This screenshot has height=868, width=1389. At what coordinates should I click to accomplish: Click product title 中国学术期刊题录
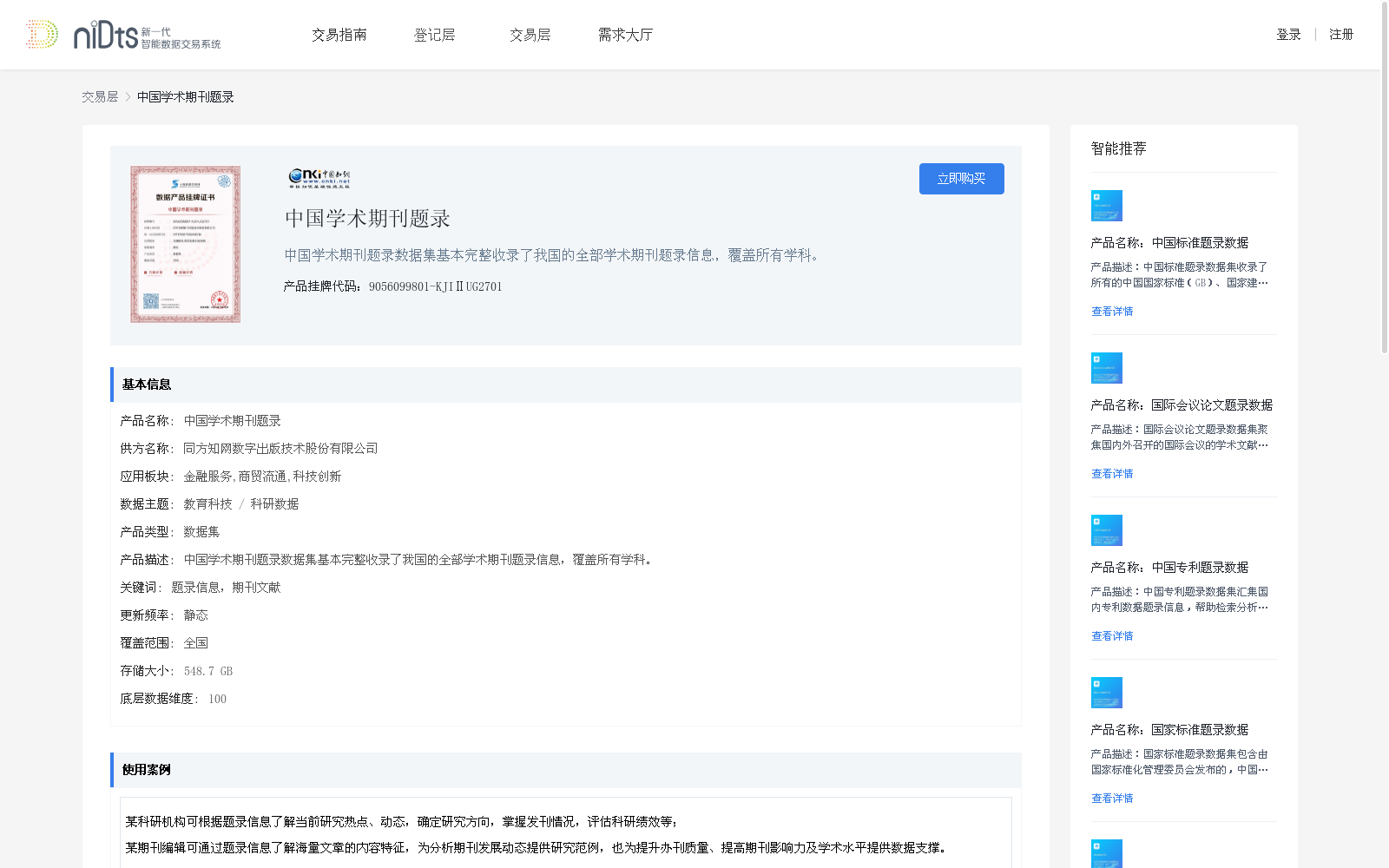tap(368, 219)
